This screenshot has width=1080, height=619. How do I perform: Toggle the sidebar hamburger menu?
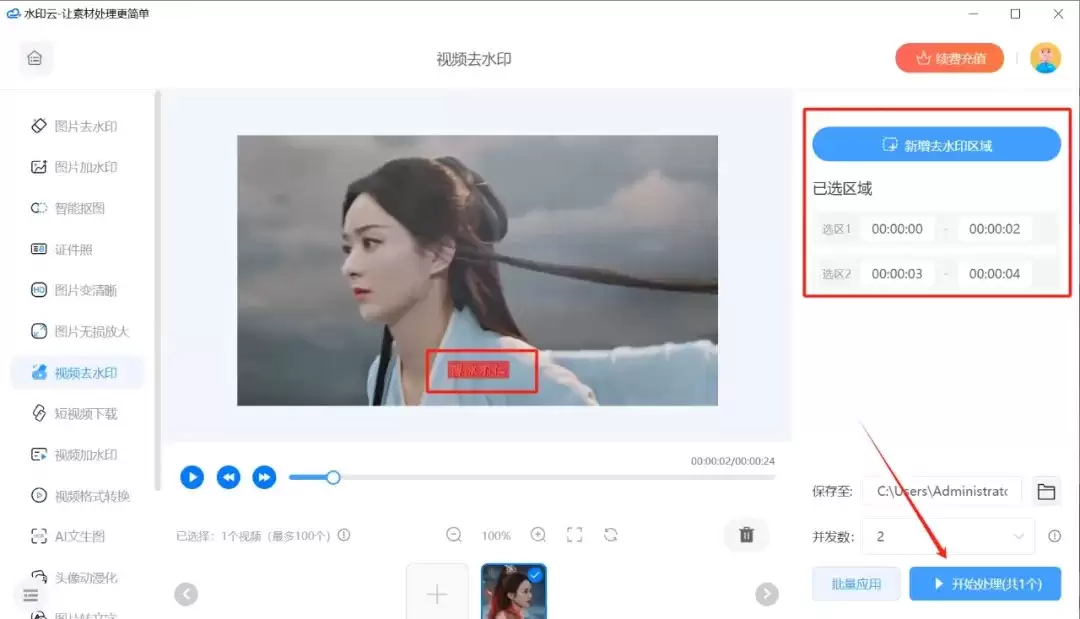click(30, 596)
